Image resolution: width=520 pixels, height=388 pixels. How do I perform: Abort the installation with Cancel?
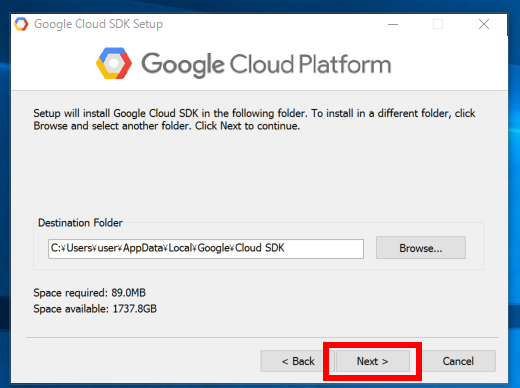(459, 361)
